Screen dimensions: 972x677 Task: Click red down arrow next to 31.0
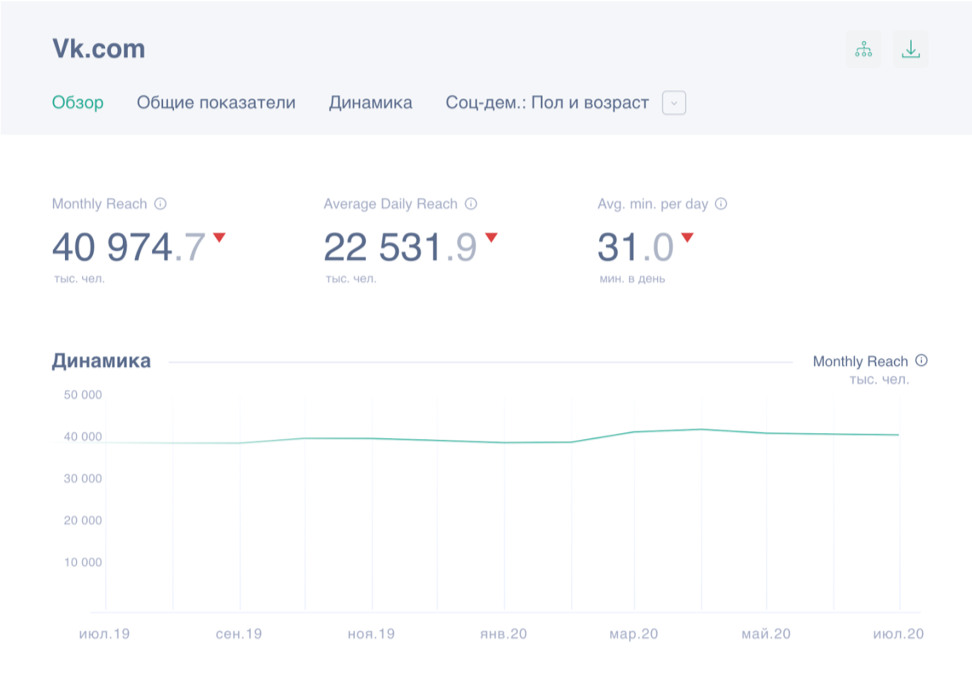(x=687, y=237)
